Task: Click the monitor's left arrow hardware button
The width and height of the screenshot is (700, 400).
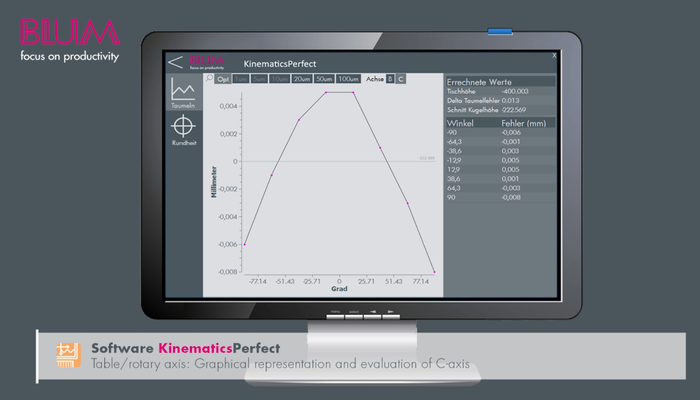Action: 372,316
